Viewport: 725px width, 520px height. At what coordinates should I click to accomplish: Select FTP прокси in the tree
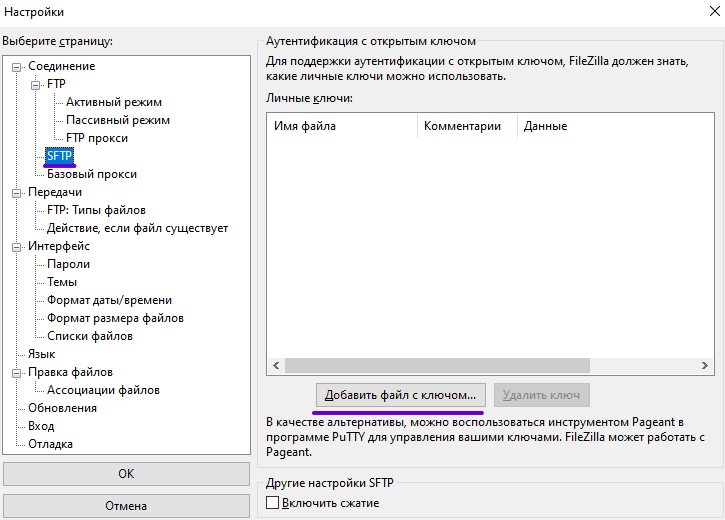(96, 138)
